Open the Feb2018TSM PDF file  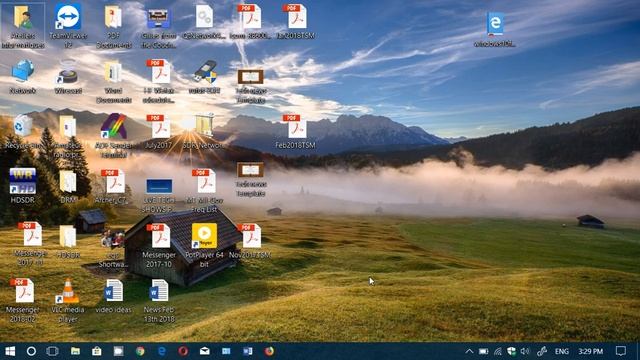296,131
